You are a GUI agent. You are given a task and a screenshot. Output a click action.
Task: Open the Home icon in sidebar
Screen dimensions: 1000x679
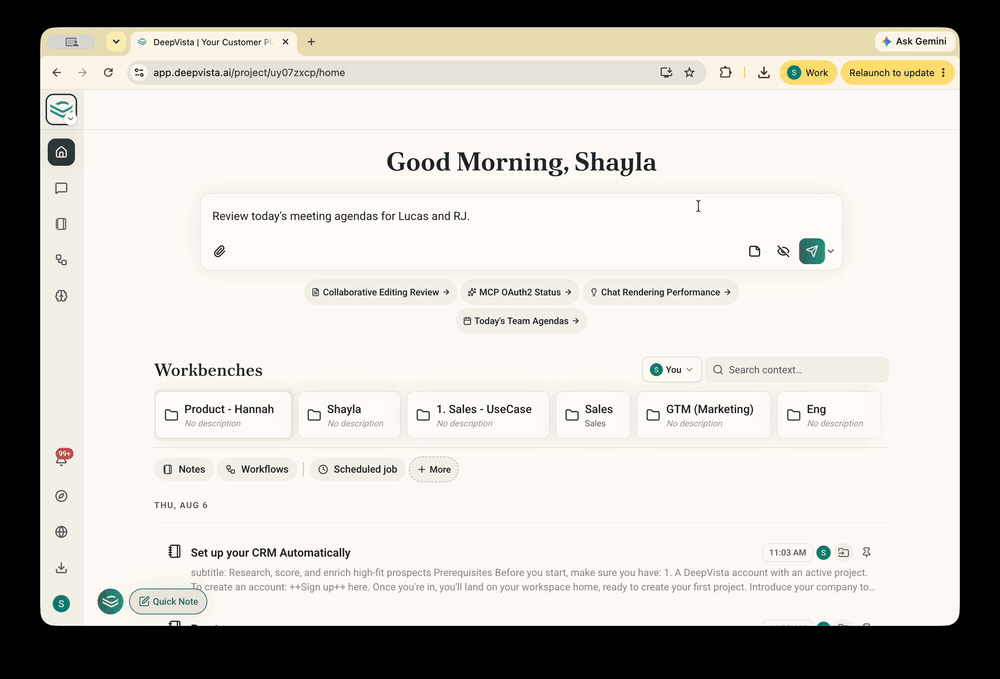click(x=61, y=152)
